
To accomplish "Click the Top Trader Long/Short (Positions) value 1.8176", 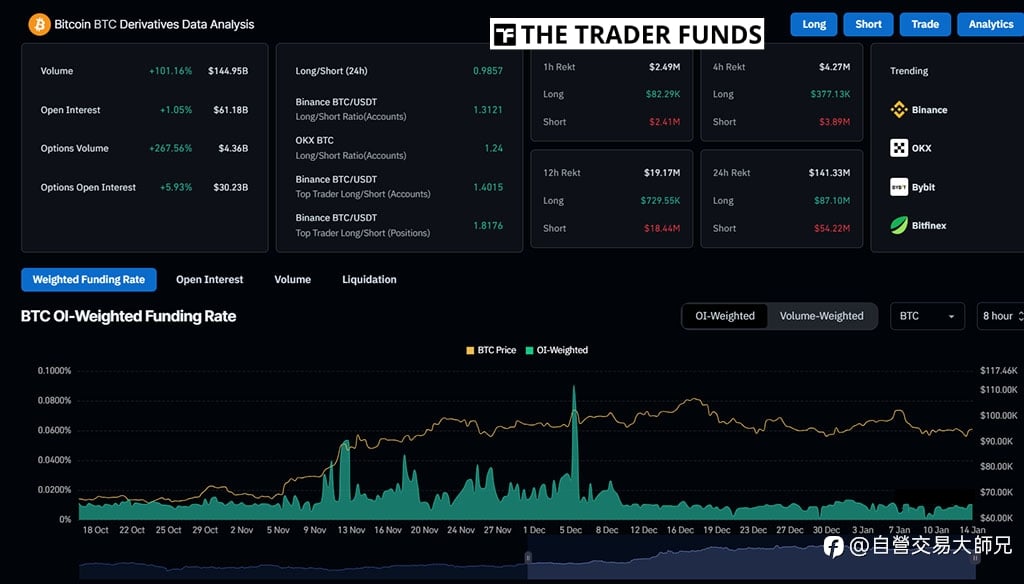I will (488, 225).
